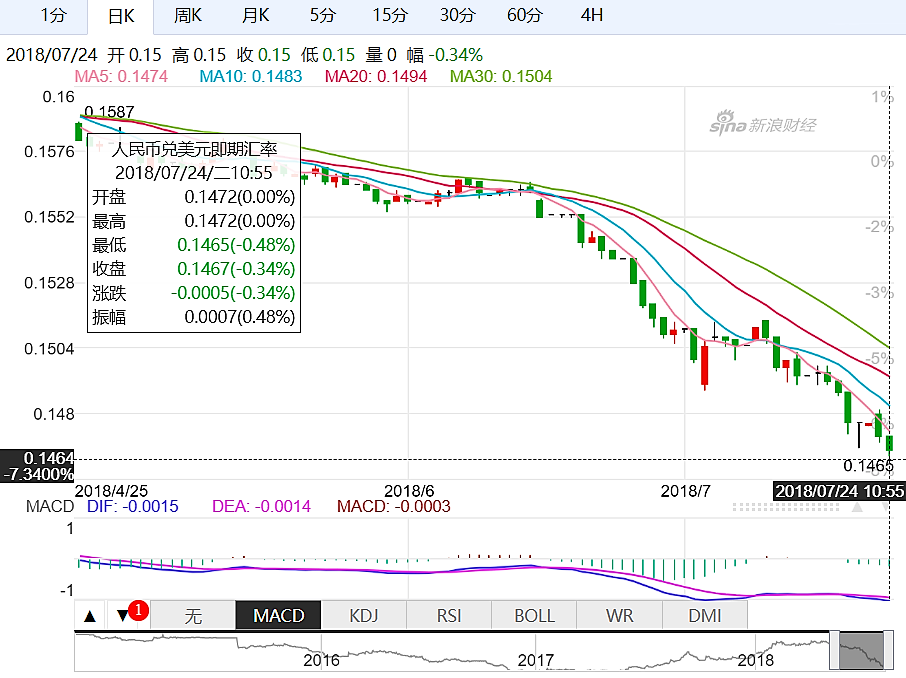906x678 pixels.
Task: Click the 振幅 0.0007 row in tooltip
Action: point(194,317)
